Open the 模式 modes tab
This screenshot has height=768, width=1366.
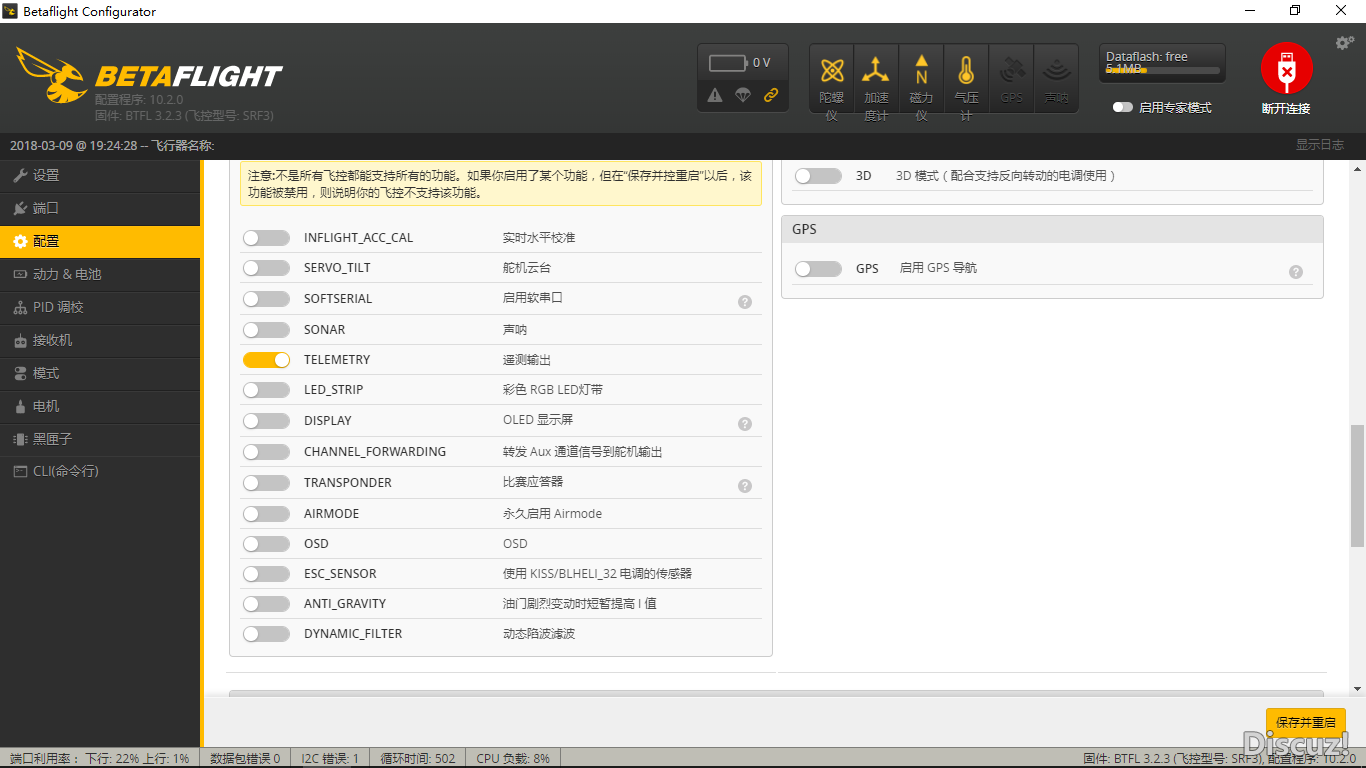coord(100,373)
